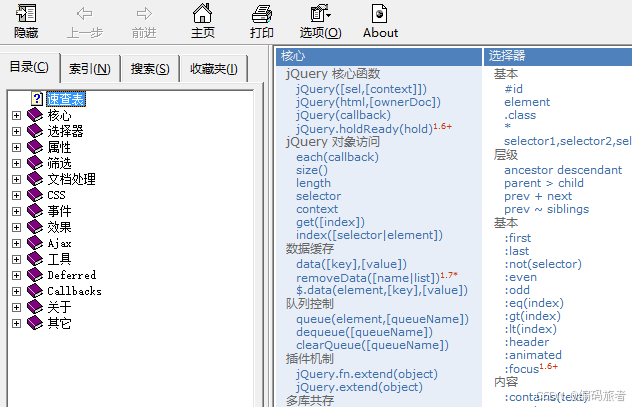Click the book icon beside 选择器
Viewport: 632px width, 407px height.
click(35, 131)
